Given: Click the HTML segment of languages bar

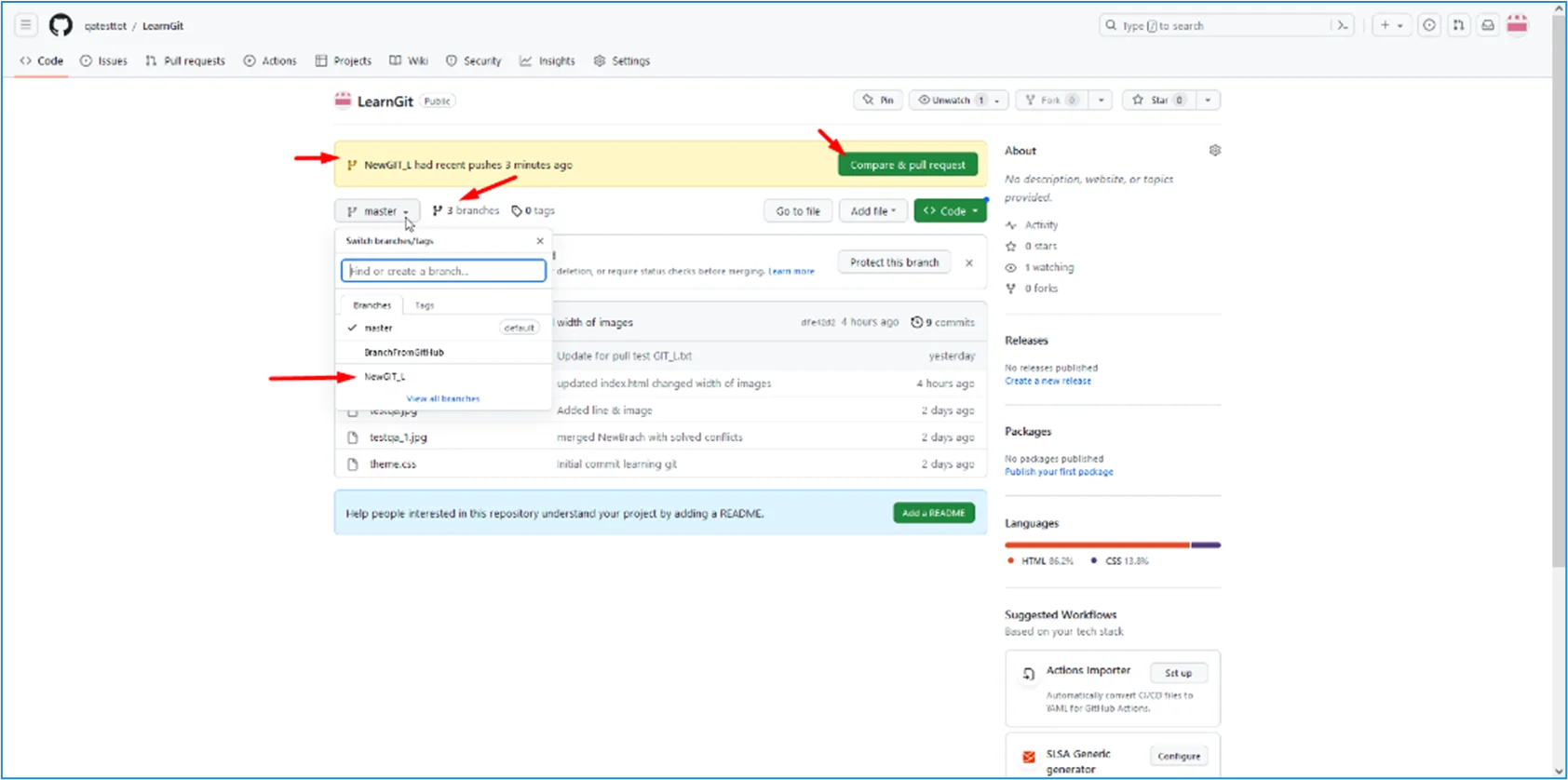Looking at the screenshot, I should click(x=1097, y=545).
